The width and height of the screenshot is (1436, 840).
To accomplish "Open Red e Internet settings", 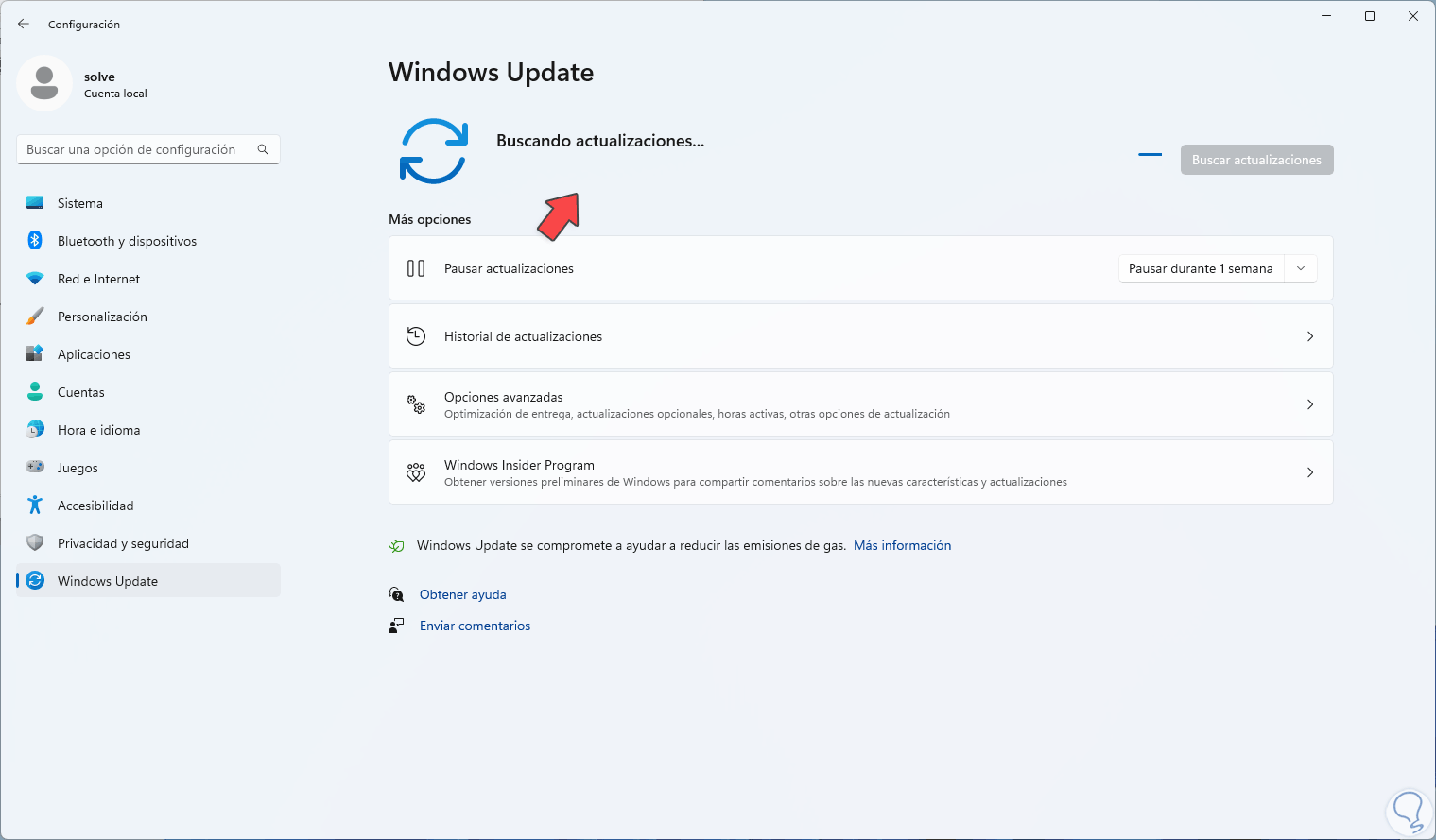I will [148, 279].
